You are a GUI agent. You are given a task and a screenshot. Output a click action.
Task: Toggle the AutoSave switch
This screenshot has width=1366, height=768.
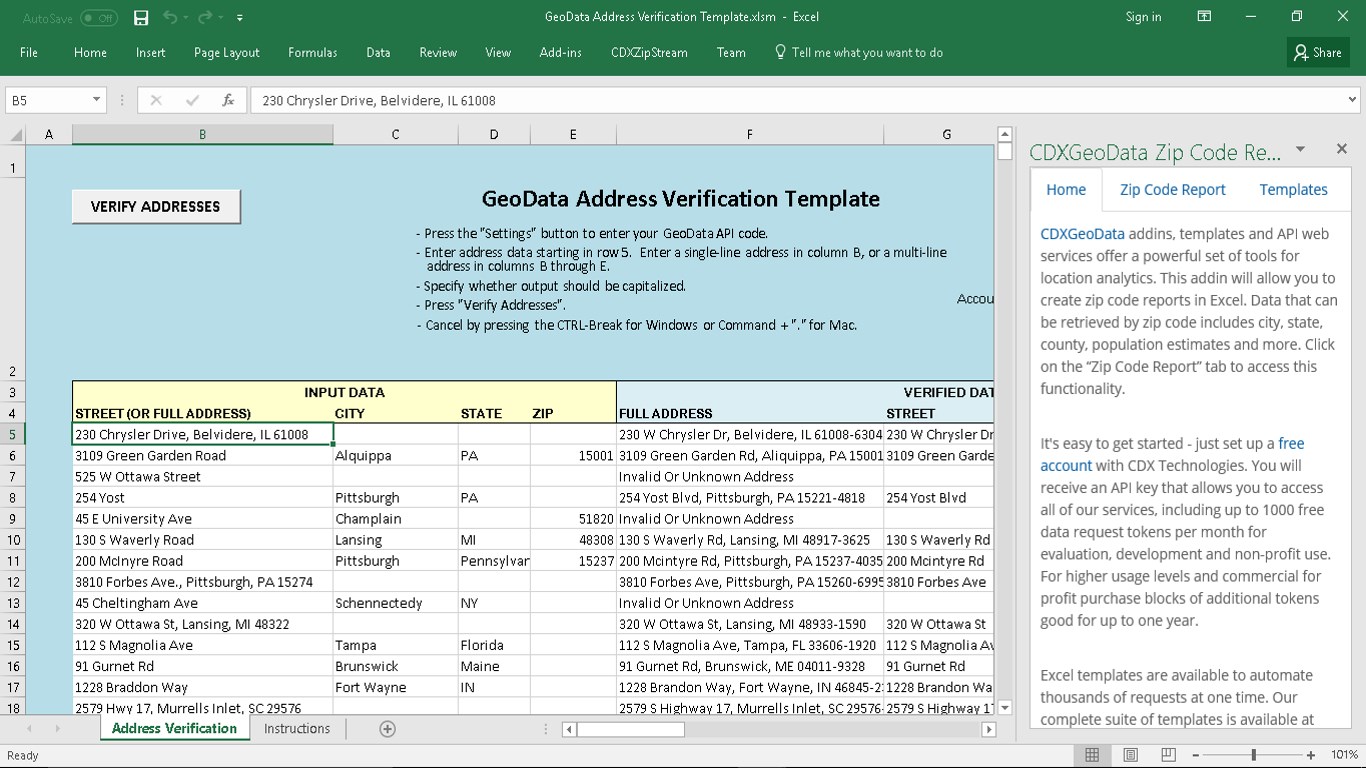pos(98,18)
